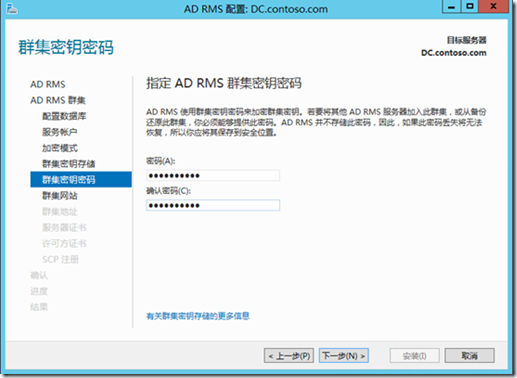The width and height of the screenshot is (517, 378).
Task: Close the AD RMS configuration window
Action: tap(494, 6)
